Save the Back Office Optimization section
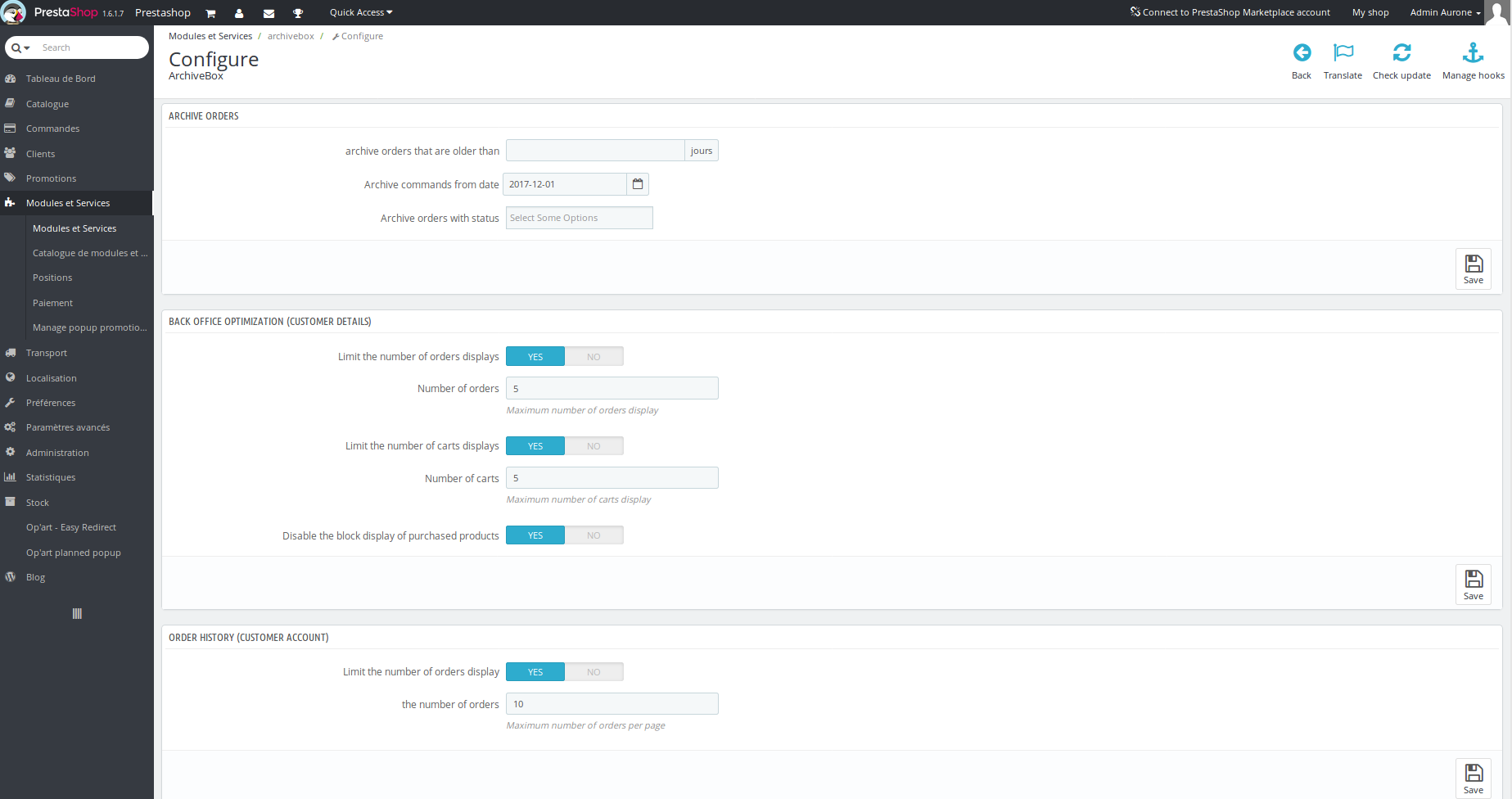 pyautogui.click(x=1474, y=585)
